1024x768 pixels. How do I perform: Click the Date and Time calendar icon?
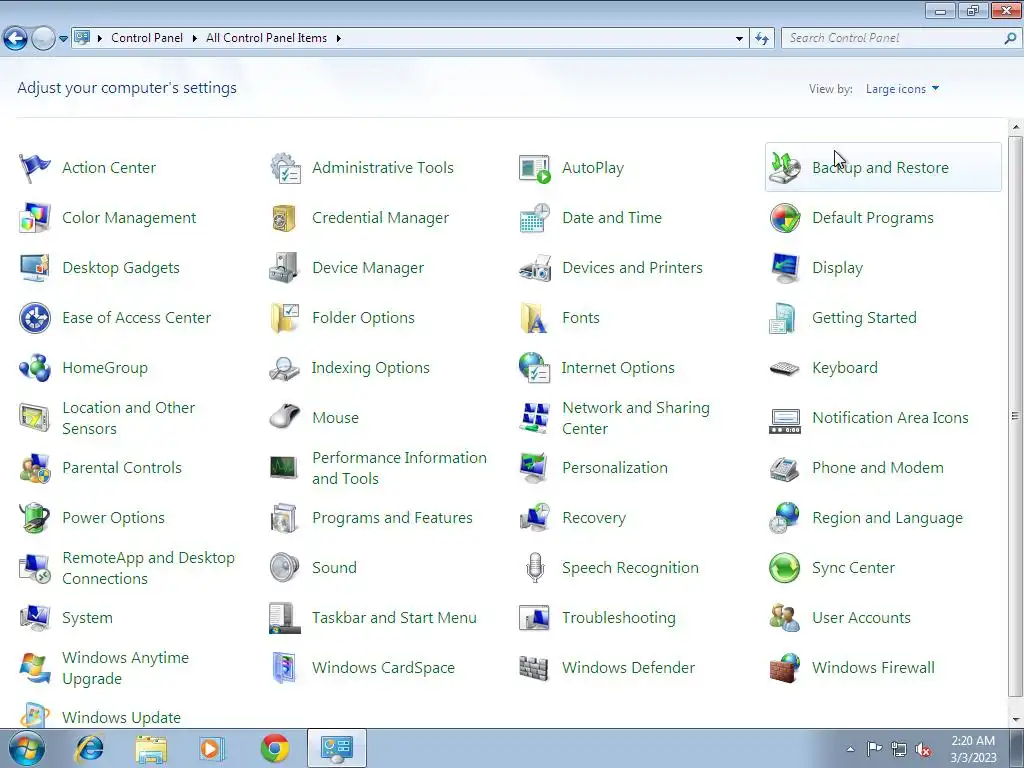tap(535, 217)
